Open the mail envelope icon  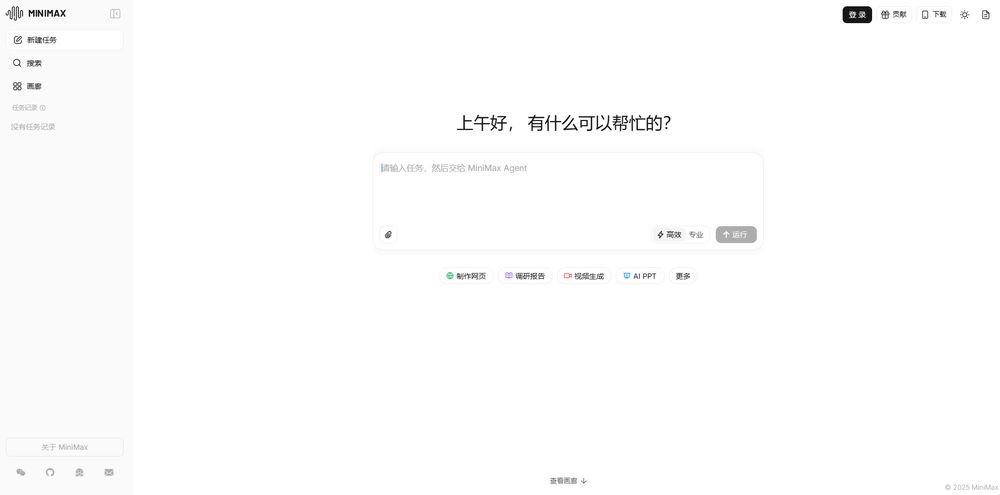pyautogui.click(x=109, y=473)
